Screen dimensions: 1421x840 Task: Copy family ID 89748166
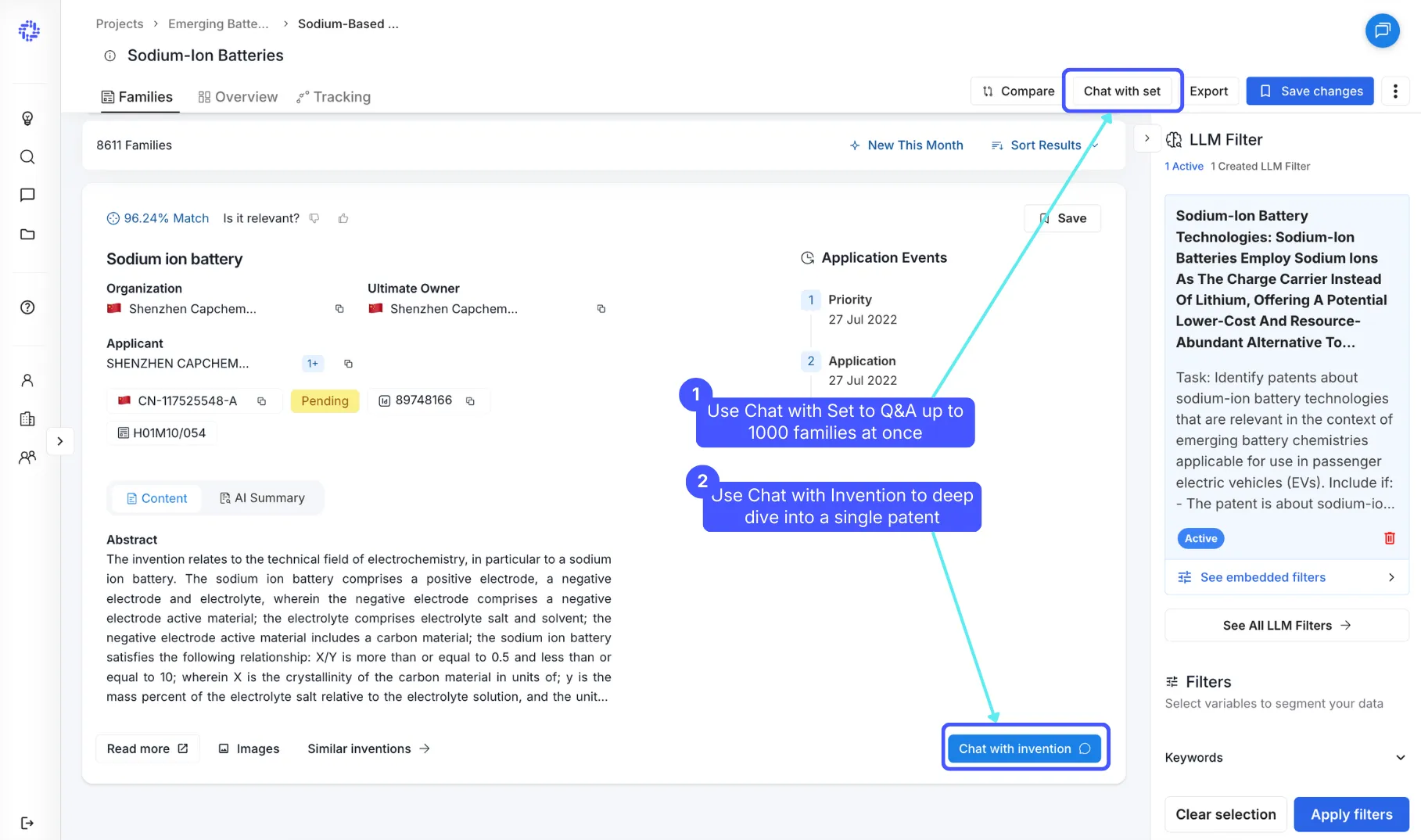(470, 401)
